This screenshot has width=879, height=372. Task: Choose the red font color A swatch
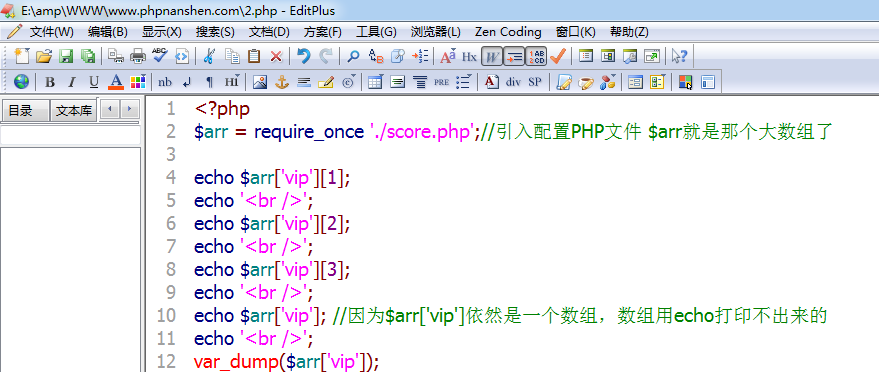pos(116,82)
